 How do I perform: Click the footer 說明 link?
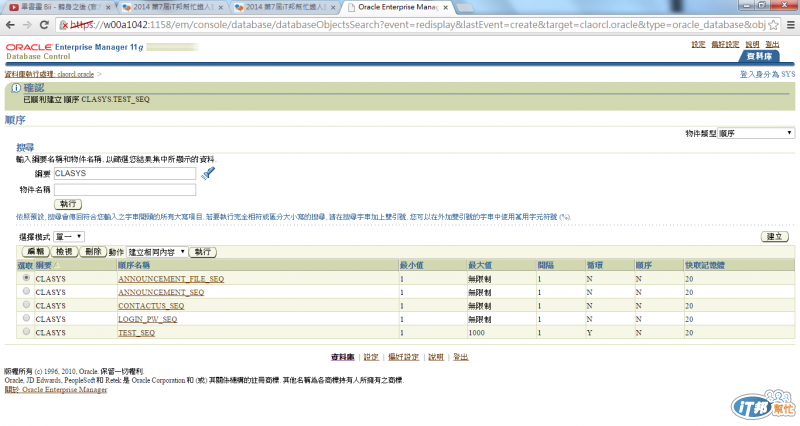(436, 357)
